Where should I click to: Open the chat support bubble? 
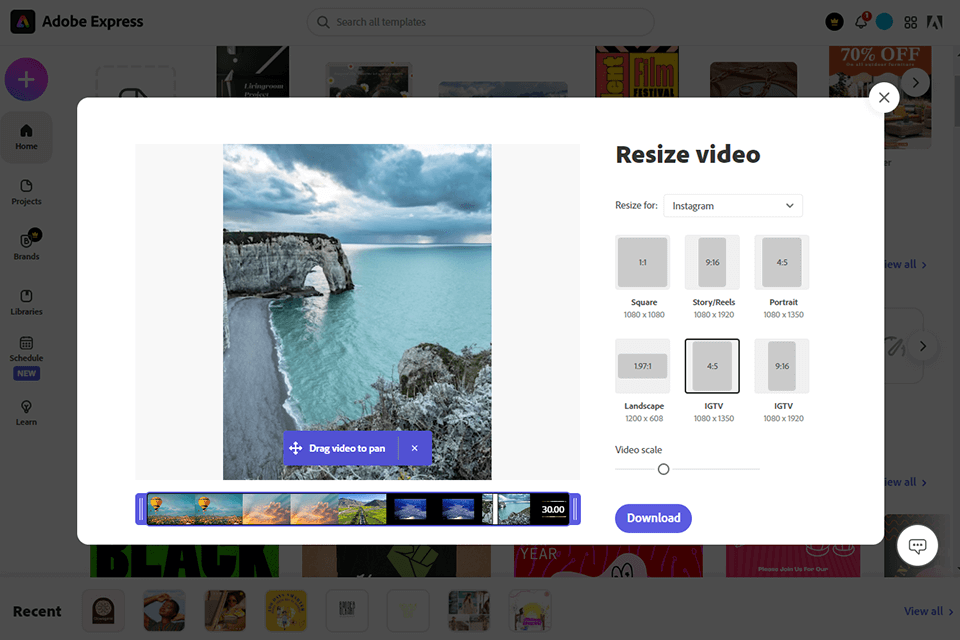(x=917, y=545)
